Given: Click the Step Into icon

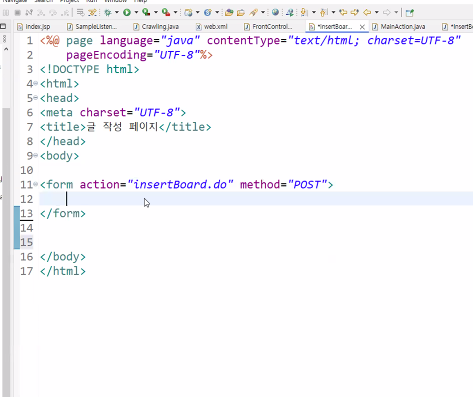Looking at the screenshot, I should click(41, 13).
